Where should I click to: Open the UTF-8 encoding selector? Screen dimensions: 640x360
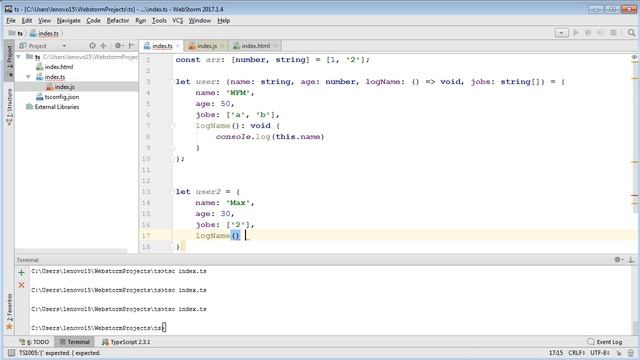click(600, 353)
